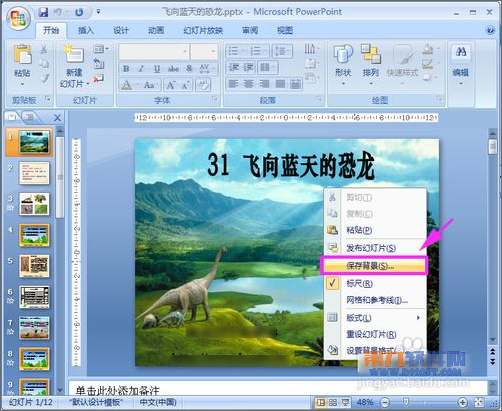Toggle Align Text Right
502x411 pixels.
[x=264, y=84]
